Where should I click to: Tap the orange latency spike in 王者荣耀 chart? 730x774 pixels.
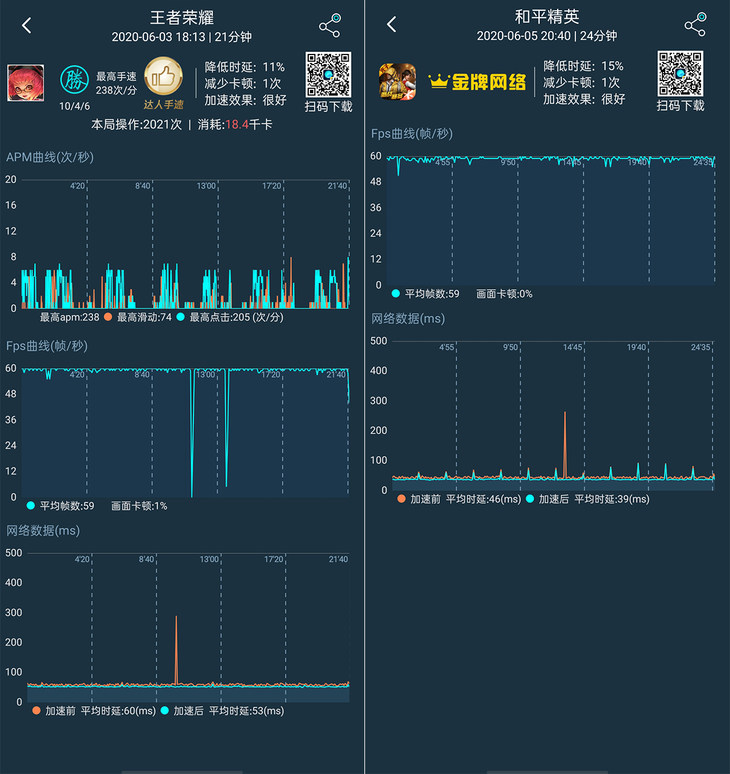coord(176,650)
